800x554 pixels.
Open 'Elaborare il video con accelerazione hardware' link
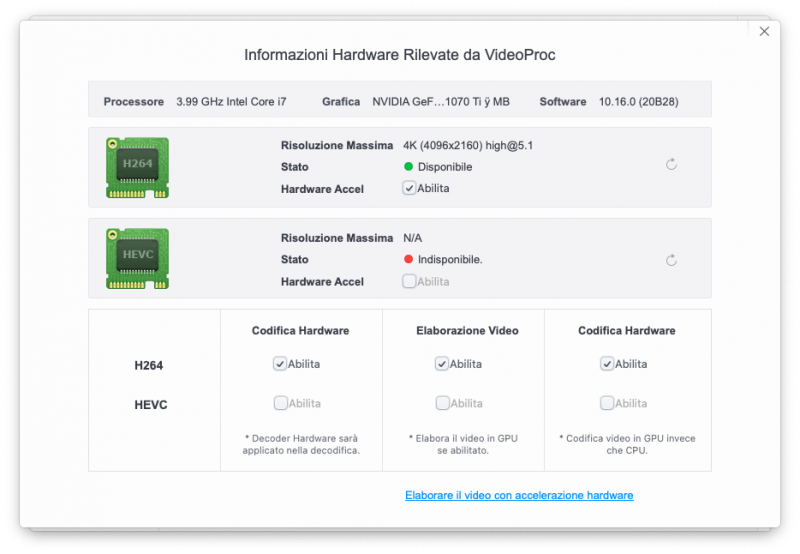click(x=519, y=495)
